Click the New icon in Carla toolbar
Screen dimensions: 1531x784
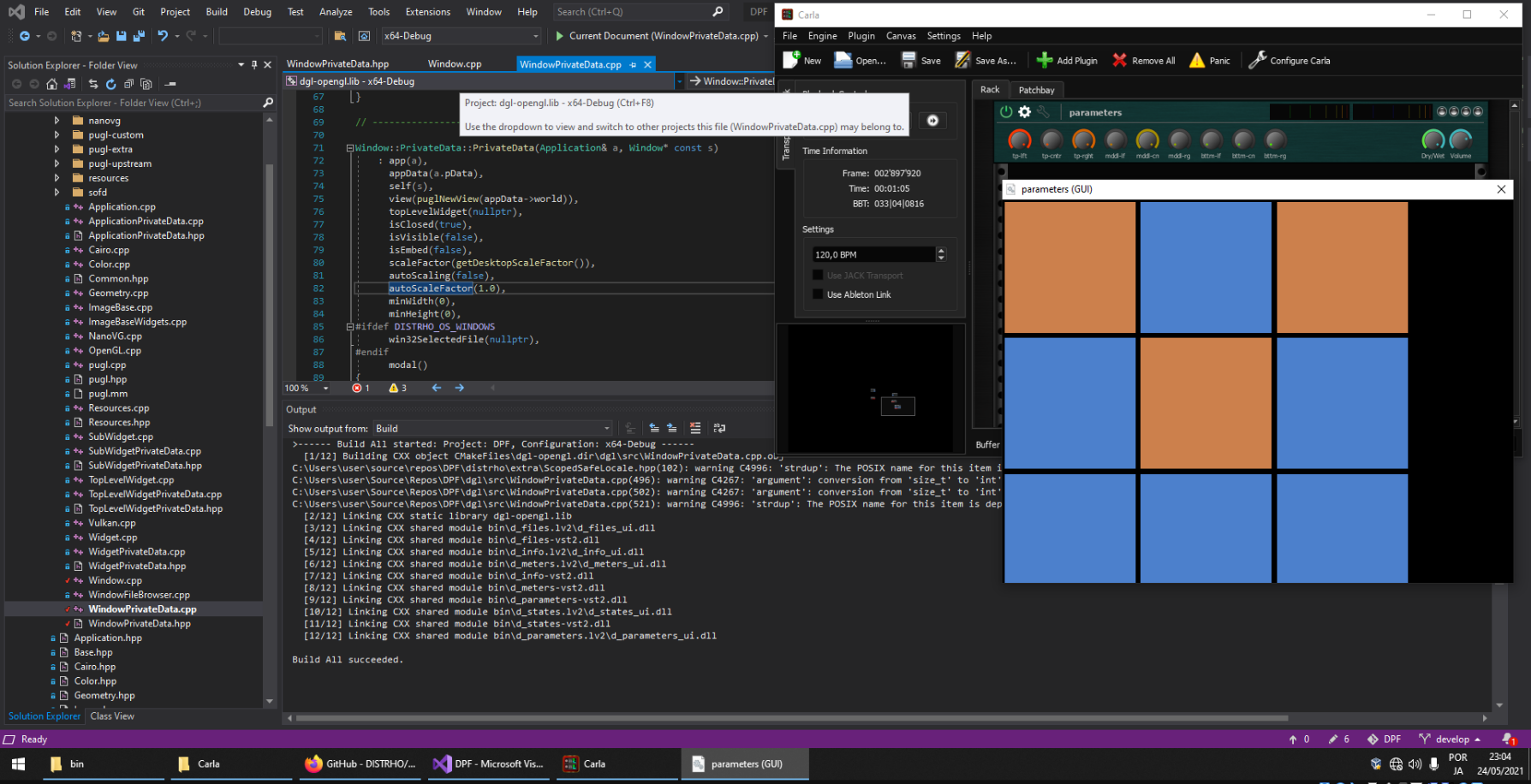pyautogui.click(x=801, y=60)
